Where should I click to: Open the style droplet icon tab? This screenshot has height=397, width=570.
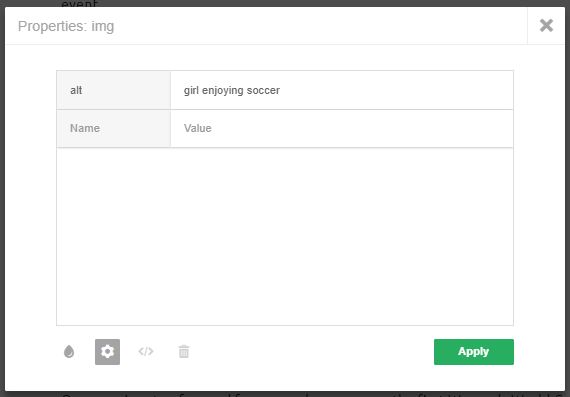[69, 352]
